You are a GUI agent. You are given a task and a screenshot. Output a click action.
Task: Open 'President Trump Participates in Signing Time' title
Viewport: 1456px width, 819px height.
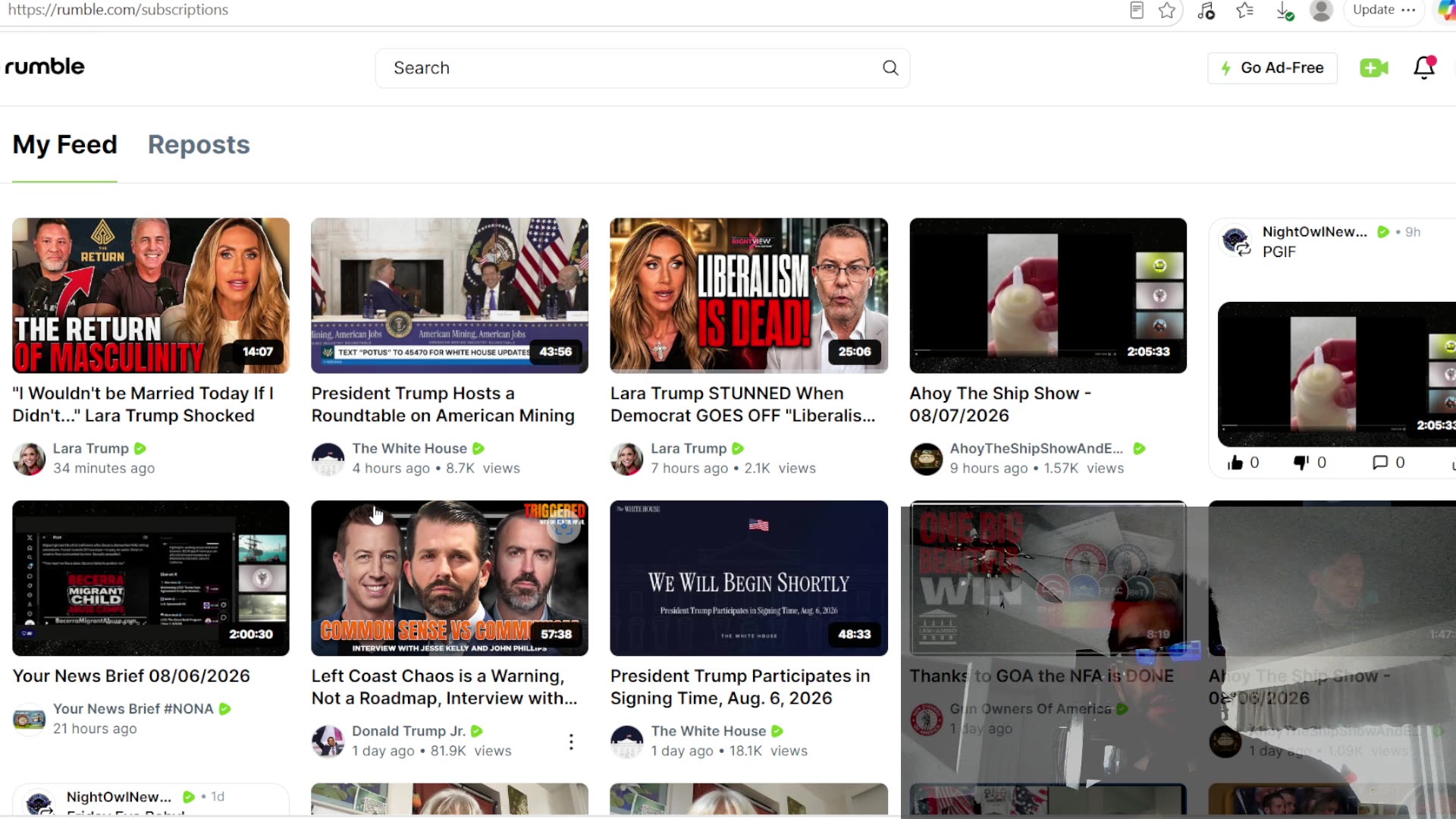point(740,687)
